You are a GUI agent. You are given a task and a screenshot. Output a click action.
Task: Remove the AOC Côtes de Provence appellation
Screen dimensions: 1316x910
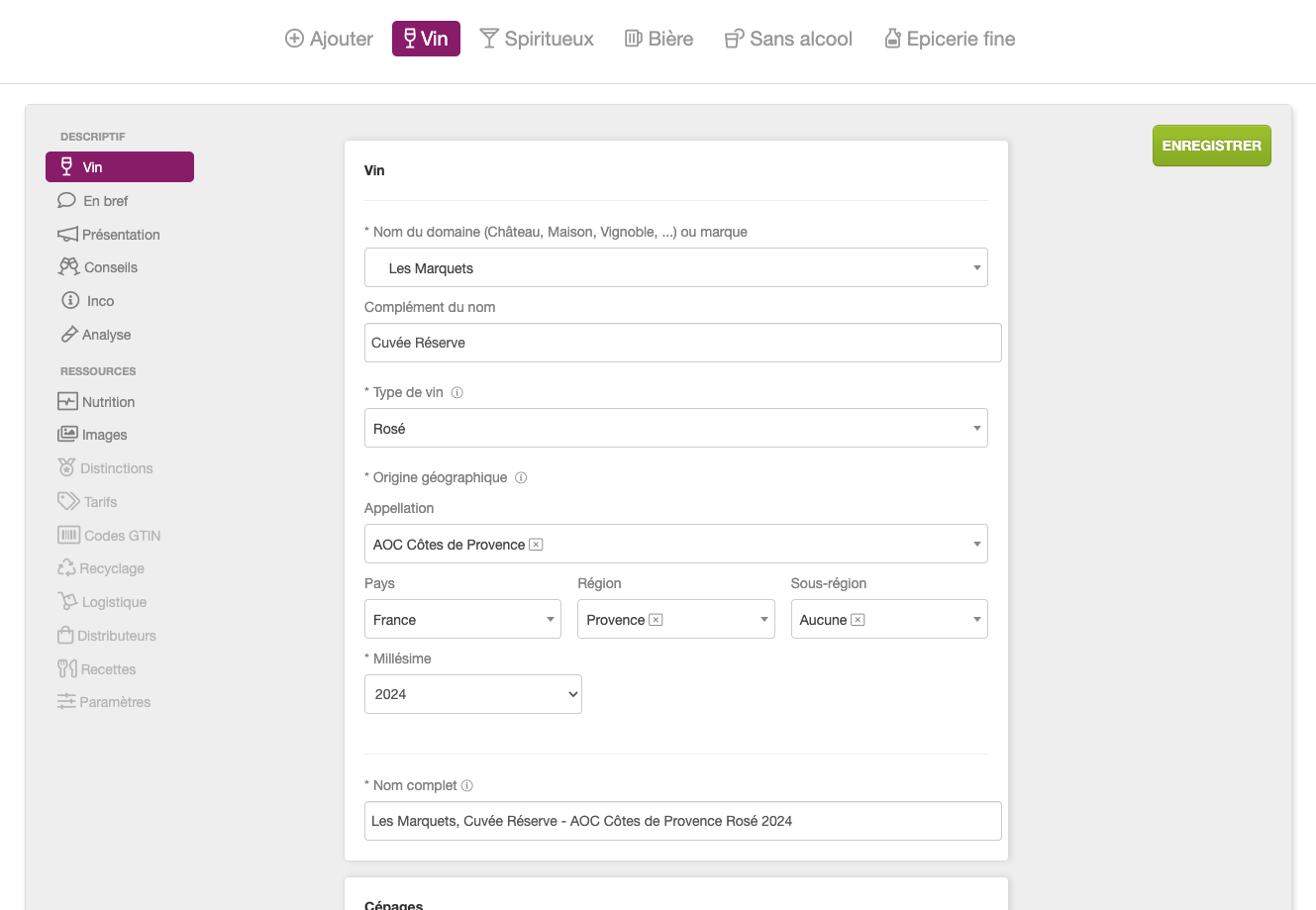coord(536,545)
